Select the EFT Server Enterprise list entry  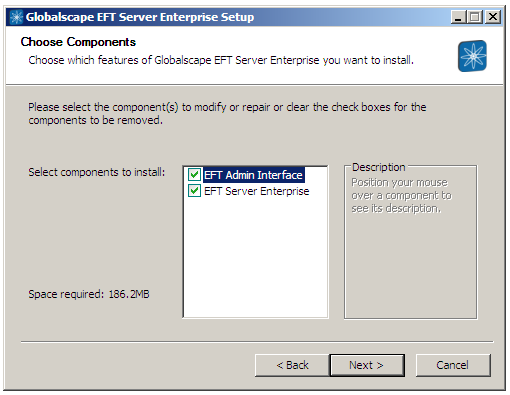tap(257, 191)
